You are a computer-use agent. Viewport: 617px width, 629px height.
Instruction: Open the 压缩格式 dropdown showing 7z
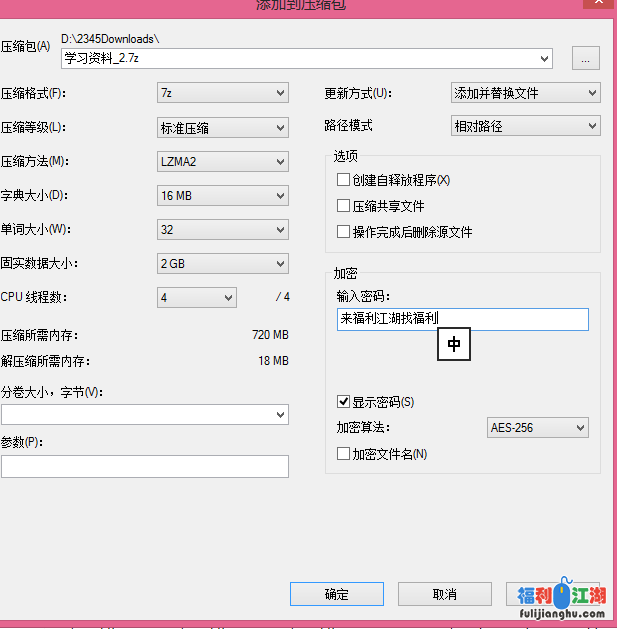pyautogui.click(x=223, y=93)
